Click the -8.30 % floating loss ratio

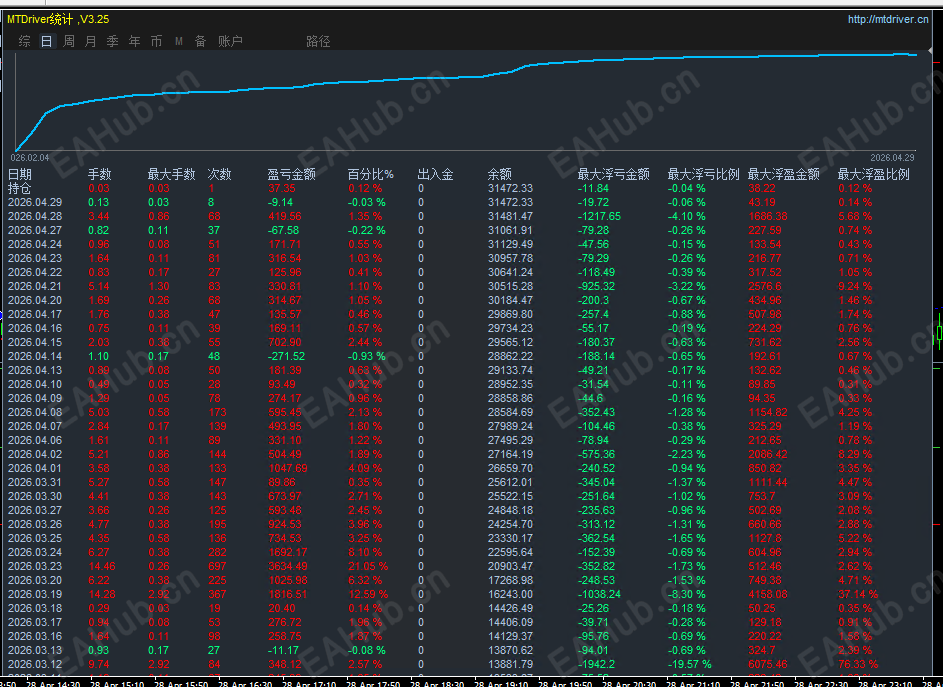pos(686,594)
